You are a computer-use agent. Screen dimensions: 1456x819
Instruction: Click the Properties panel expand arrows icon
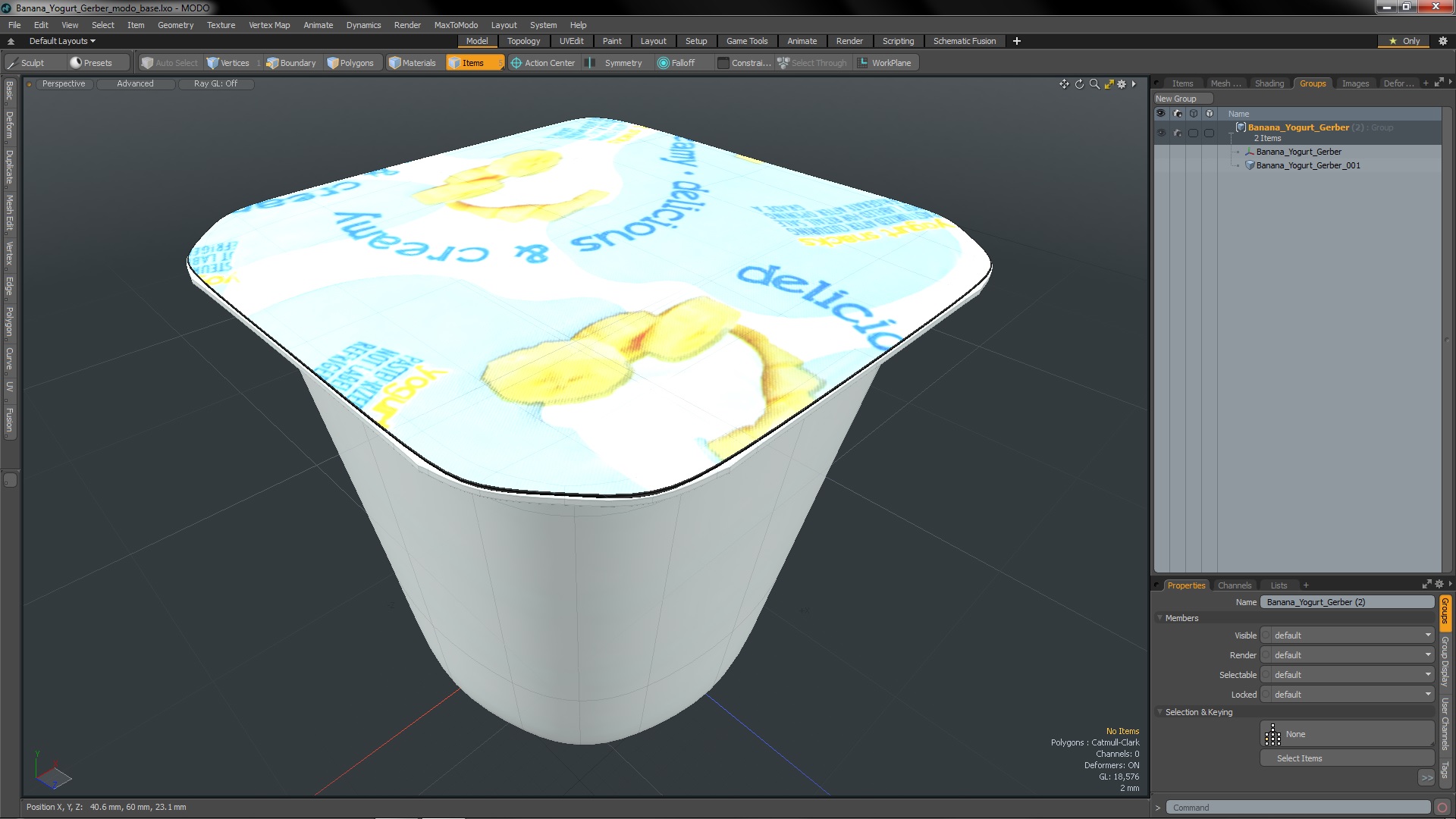pyautogui.click(x=1426, y=585)
